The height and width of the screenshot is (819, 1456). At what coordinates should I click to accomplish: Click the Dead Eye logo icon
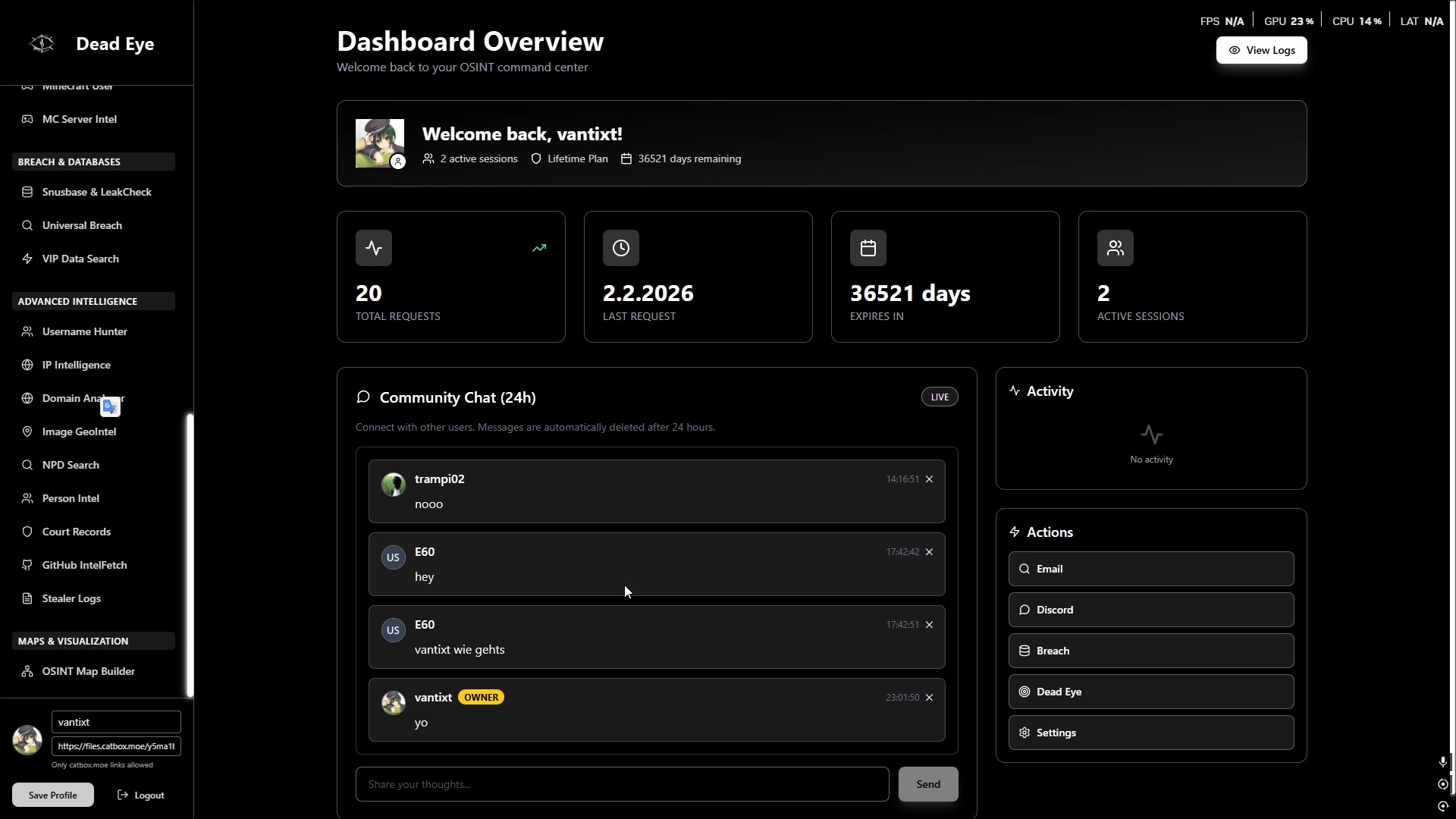point(42,44)
